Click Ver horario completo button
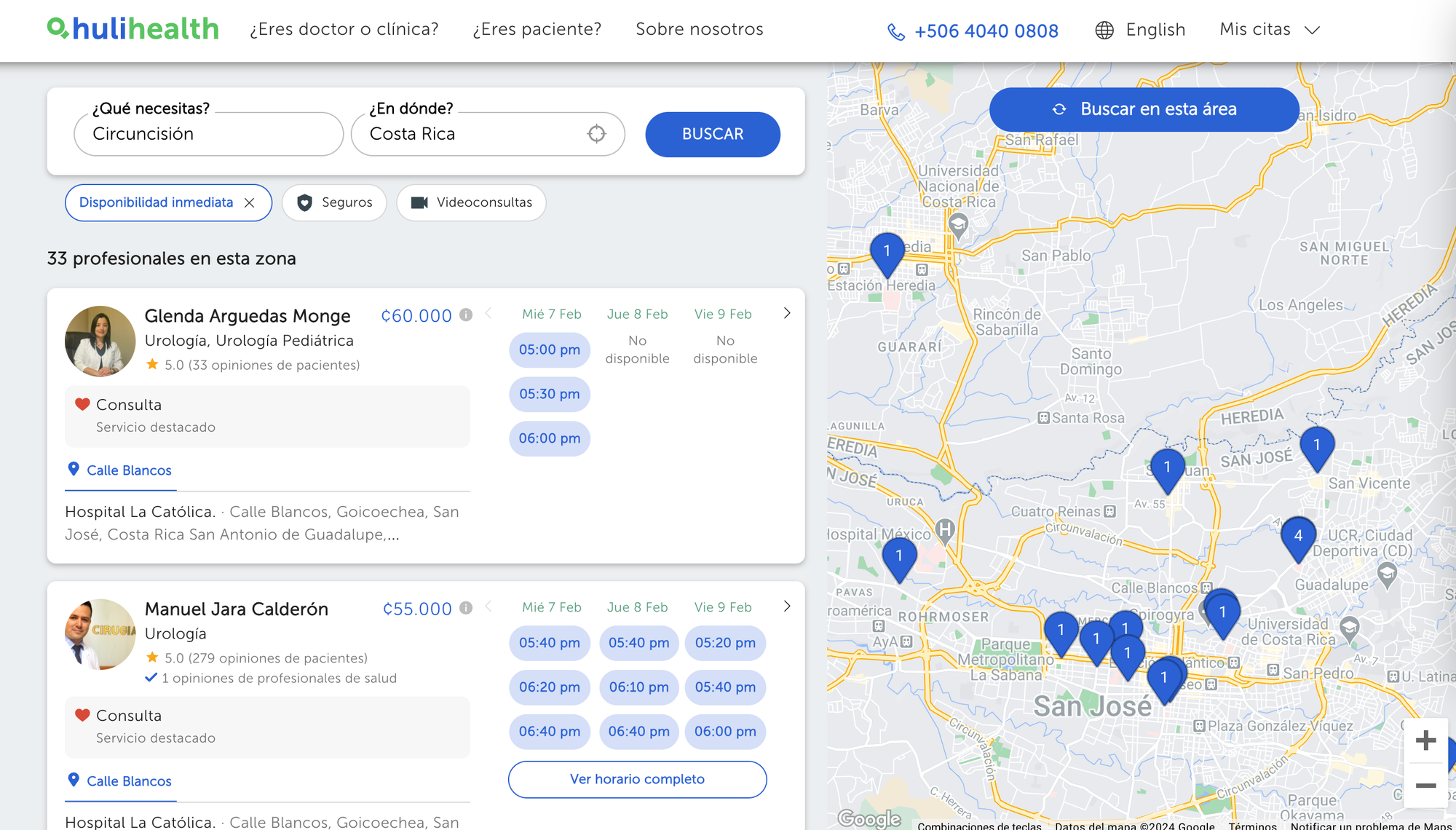This screenshot has width=1456, height=830. point(637,779)
